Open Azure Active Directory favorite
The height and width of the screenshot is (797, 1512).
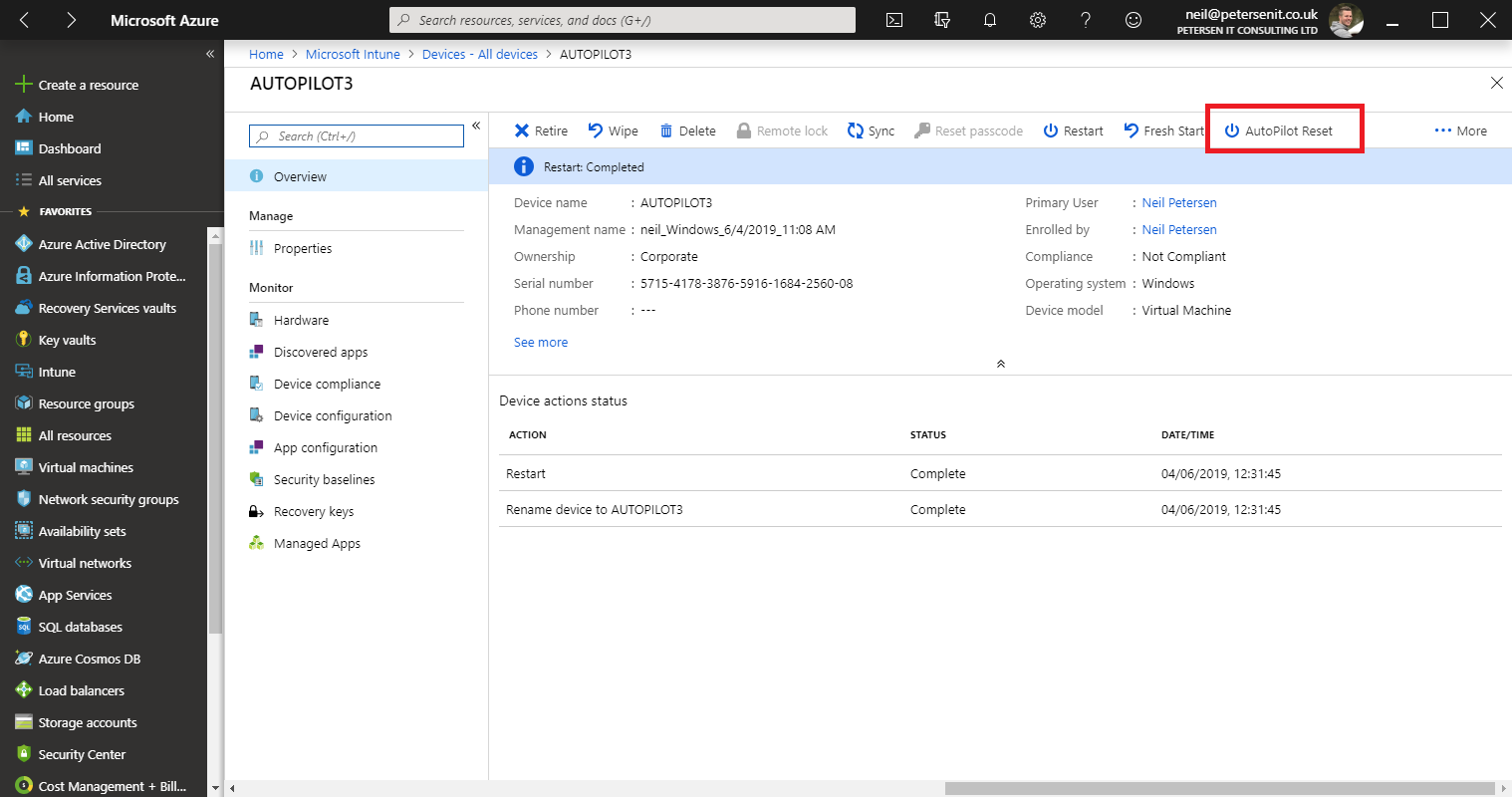[x=104, y=244]
